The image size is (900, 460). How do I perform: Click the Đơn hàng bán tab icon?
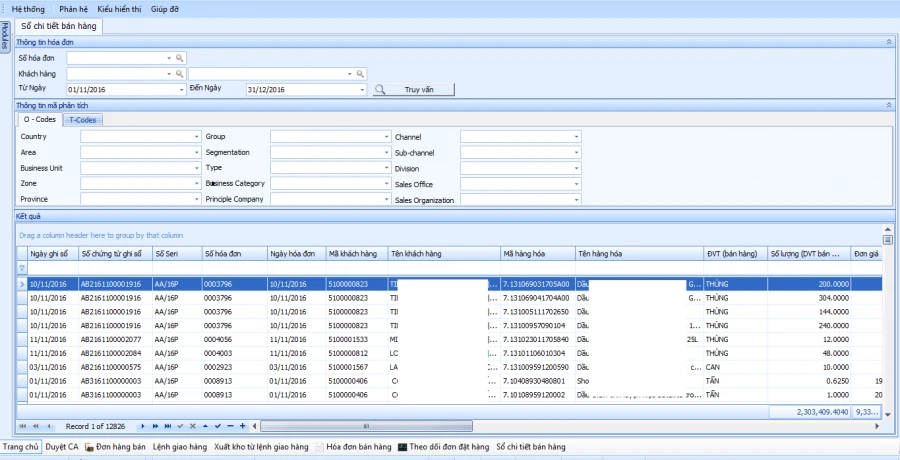pyautogui.click(x=90, y=447)
